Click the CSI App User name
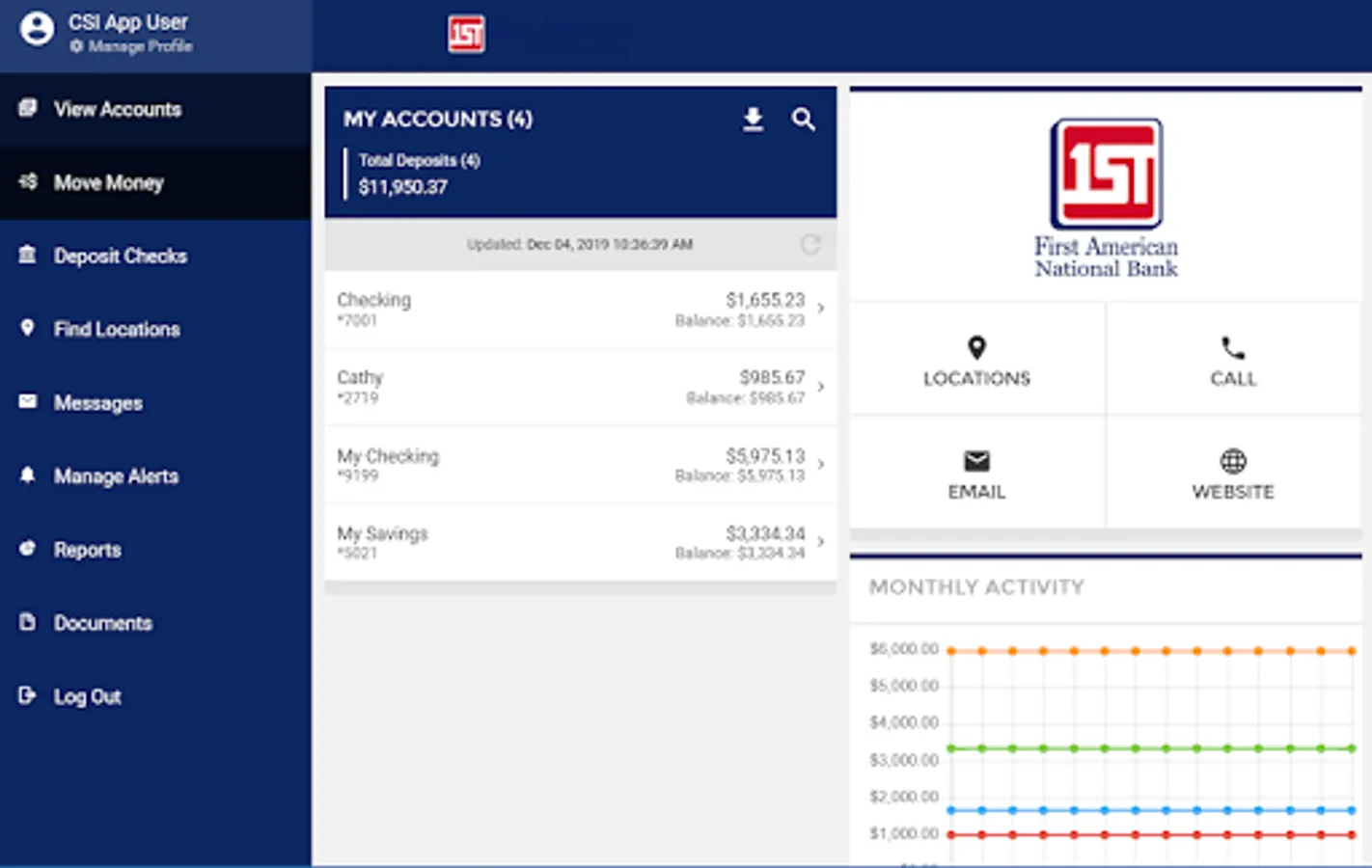This screenshot has width=1372, height=868. point(128,22)
